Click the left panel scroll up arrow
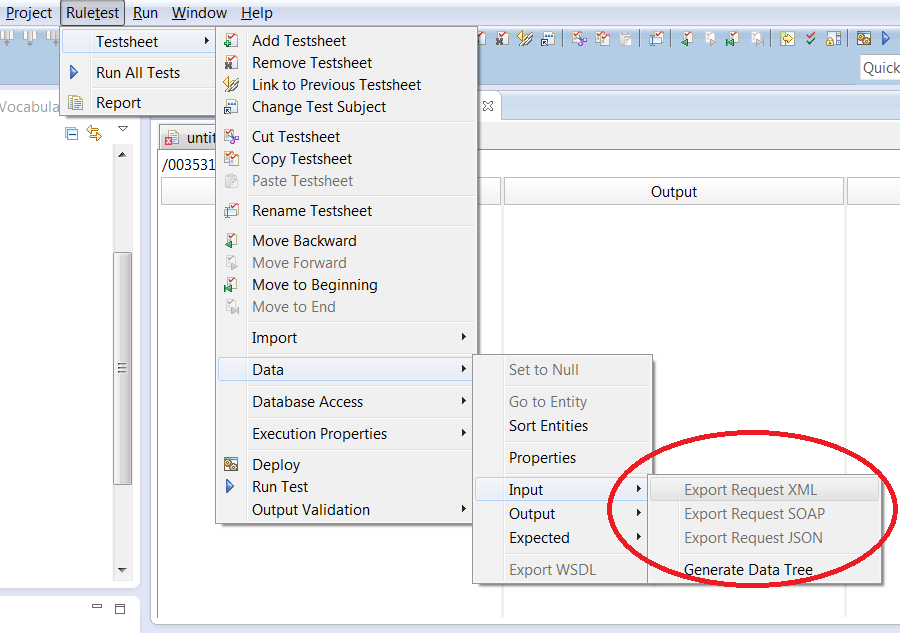Image resolution: width=900 pixels, height=633 pixels. coord(122,155)
